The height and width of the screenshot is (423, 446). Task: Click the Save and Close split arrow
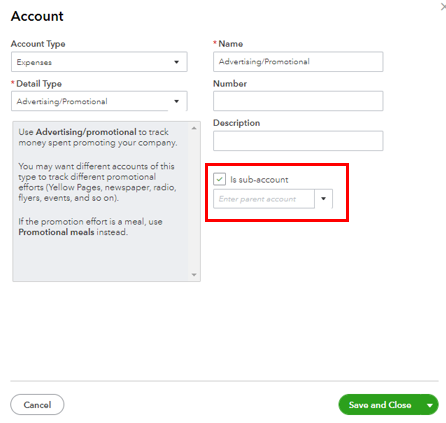pyautogui.click(x=430, y=405)
